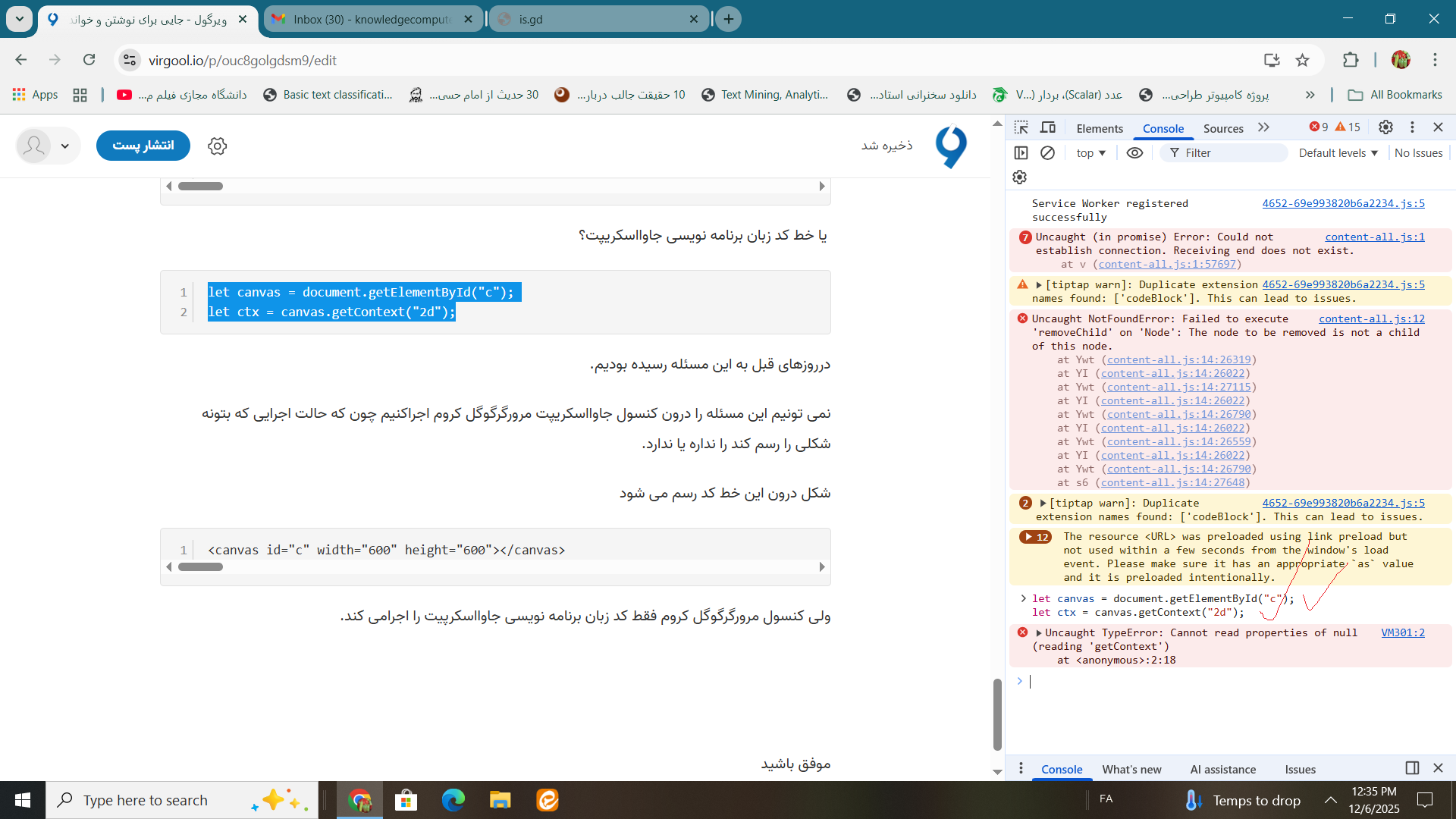Open the VM301:2 source link
This screenshot has height=819, width=1456.
(x=1402, y=632)
